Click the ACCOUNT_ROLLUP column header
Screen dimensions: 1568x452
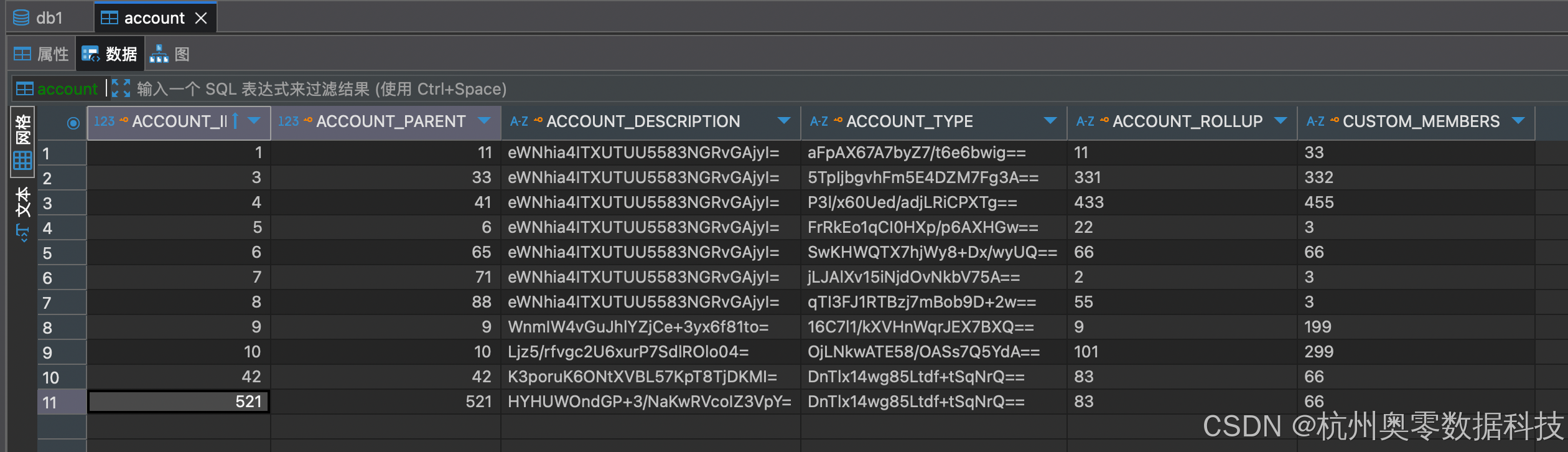click(x=1182, y=121)
